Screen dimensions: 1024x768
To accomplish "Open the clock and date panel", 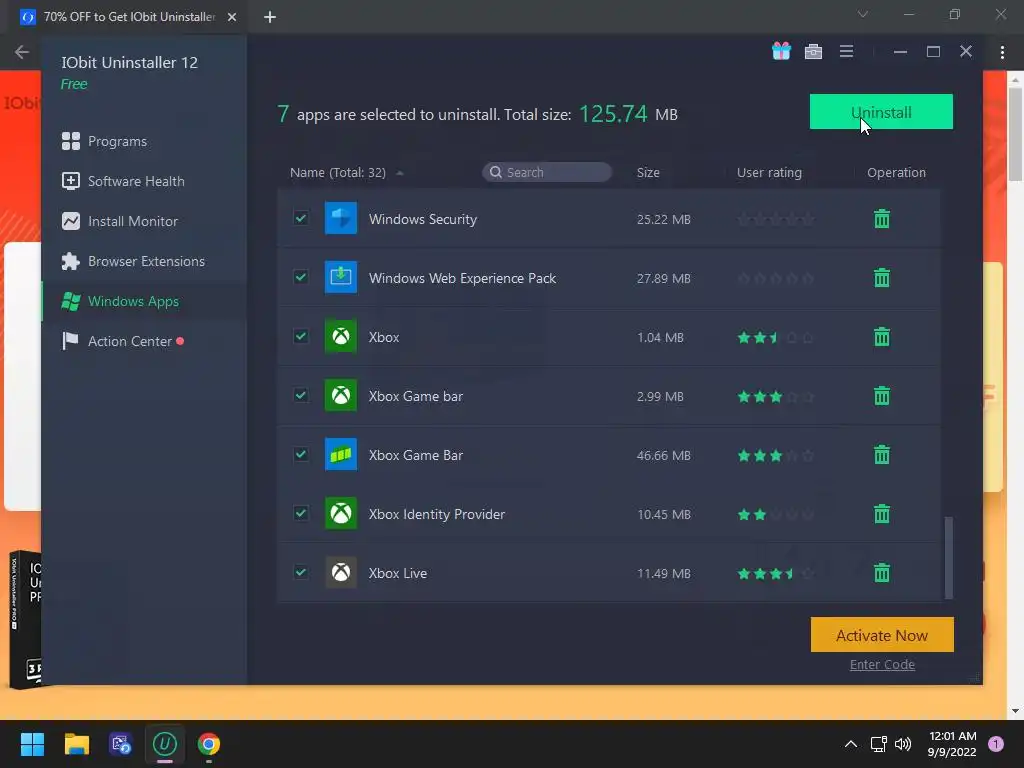I will [x=952, y=744].
